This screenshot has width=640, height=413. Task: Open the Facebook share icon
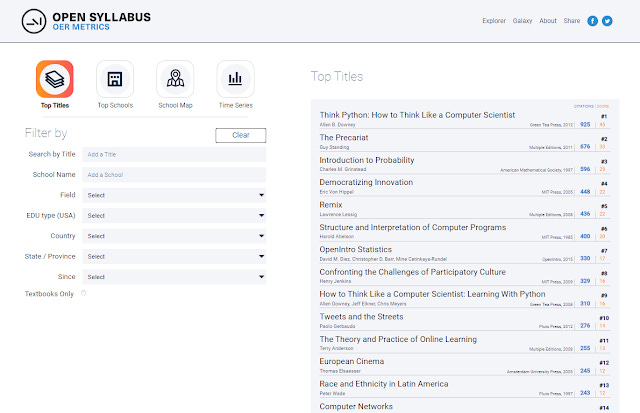point(592,21)
